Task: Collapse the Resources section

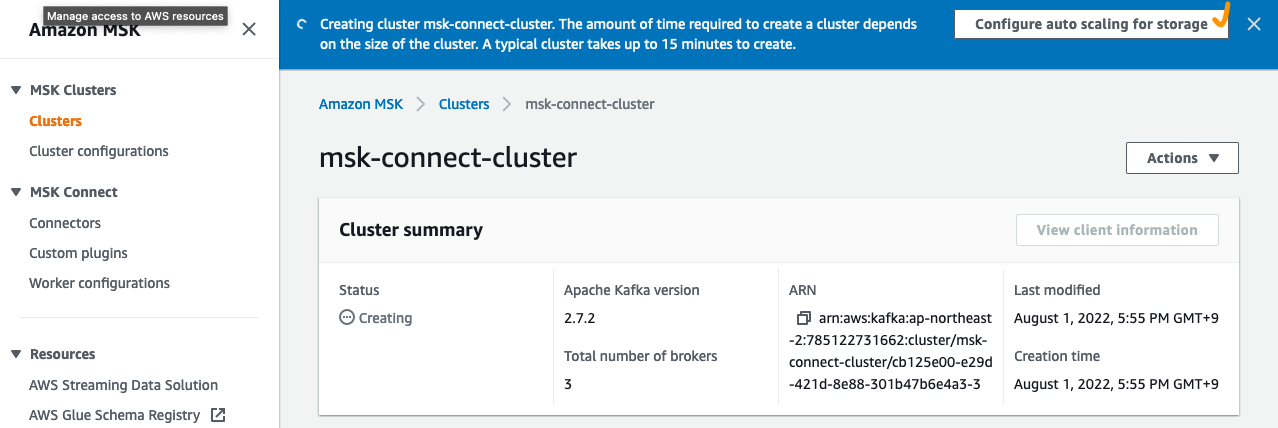Action: pyautogui.click(x=16, y=354)
